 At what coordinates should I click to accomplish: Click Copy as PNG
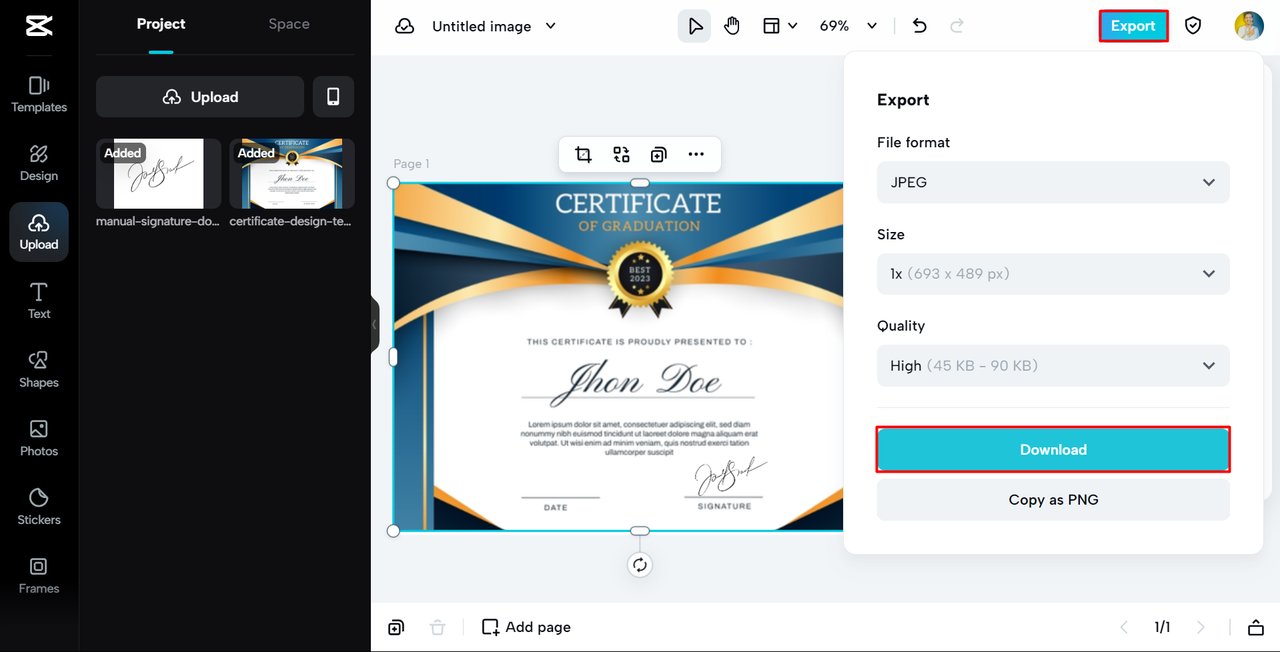click(1053, 499)
